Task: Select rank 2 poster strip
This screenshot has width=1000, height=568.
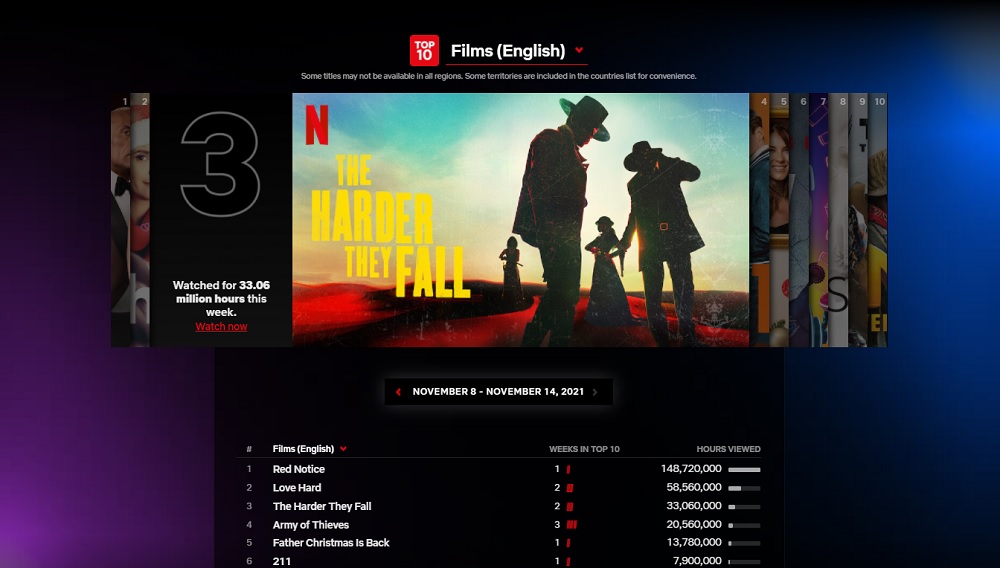Action: [140, 220]
